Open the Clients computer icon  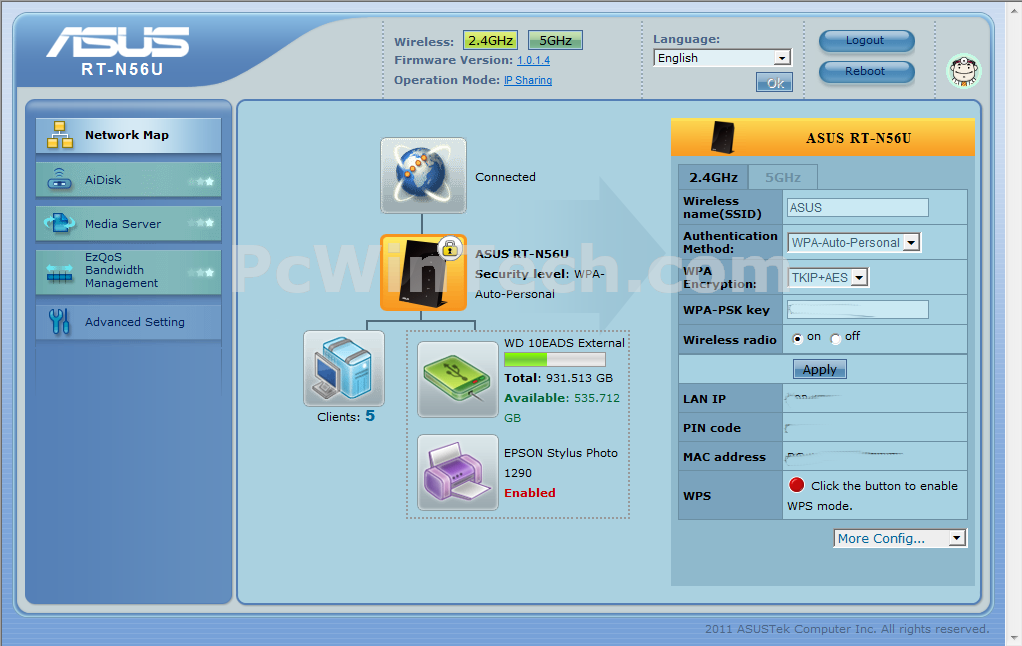click(x=343, y=368)
